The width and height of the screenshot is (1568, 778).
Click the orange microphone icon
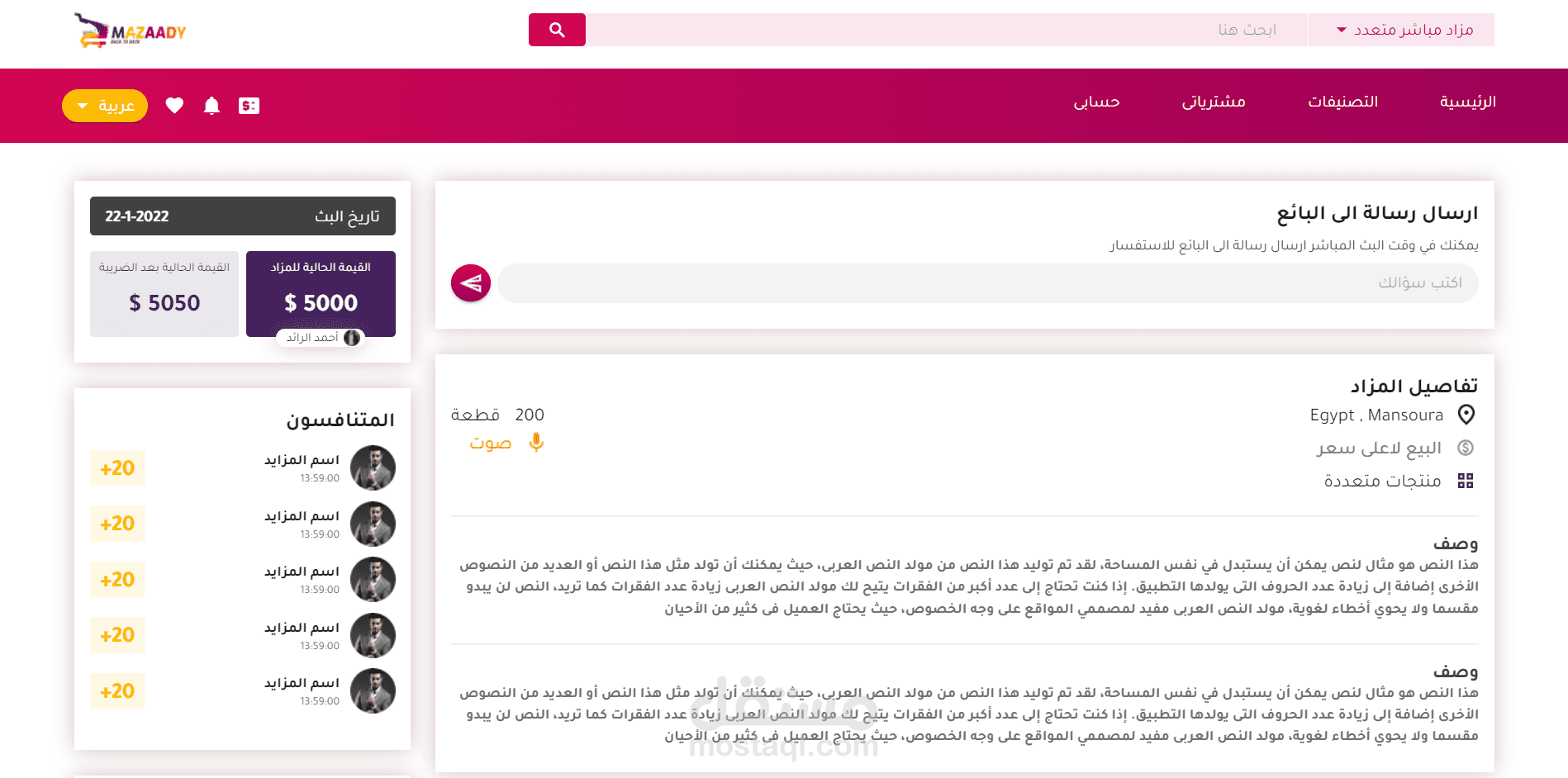[x=536, y=443]
